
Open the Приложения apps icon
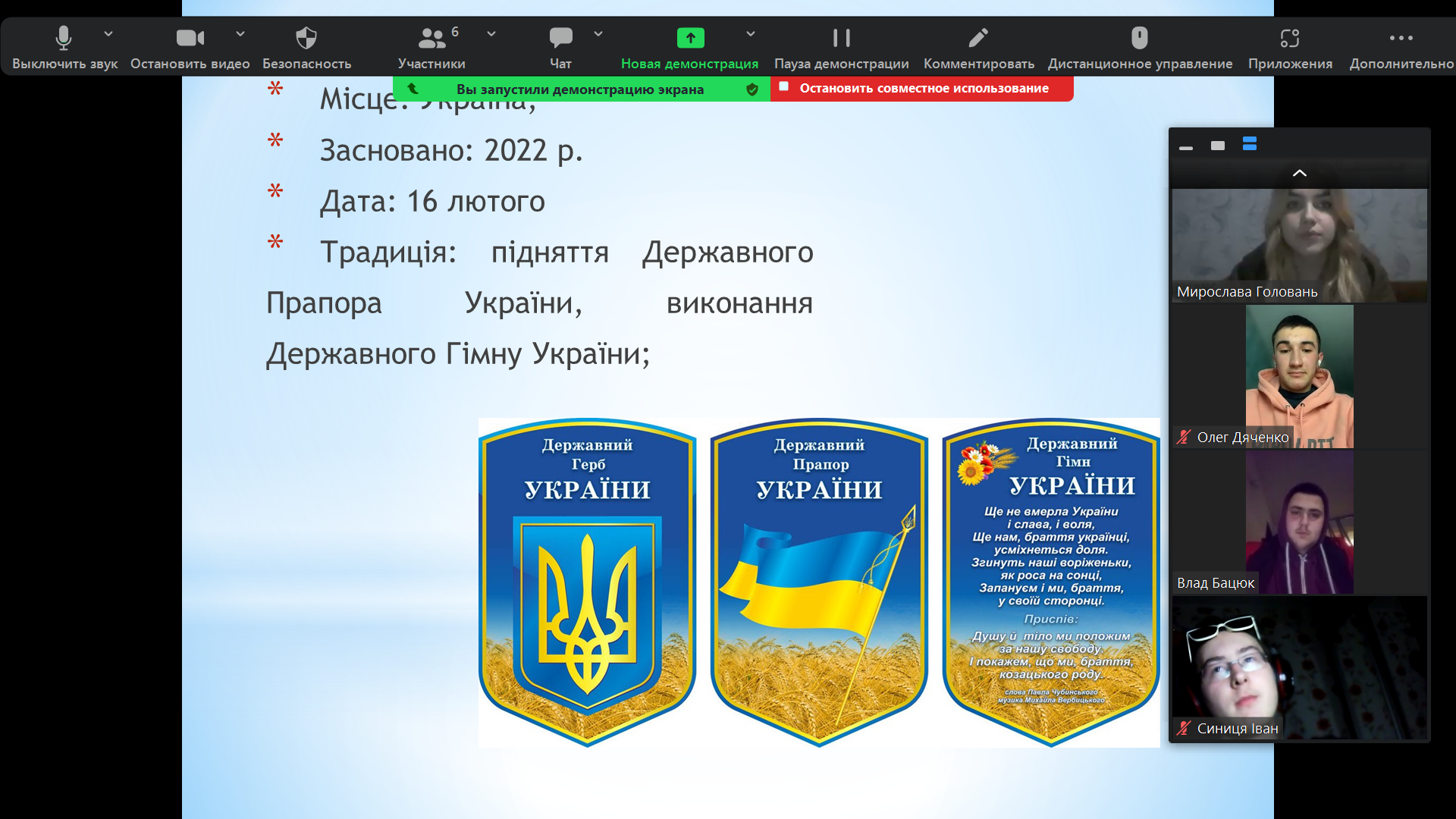click(1290, 38)
